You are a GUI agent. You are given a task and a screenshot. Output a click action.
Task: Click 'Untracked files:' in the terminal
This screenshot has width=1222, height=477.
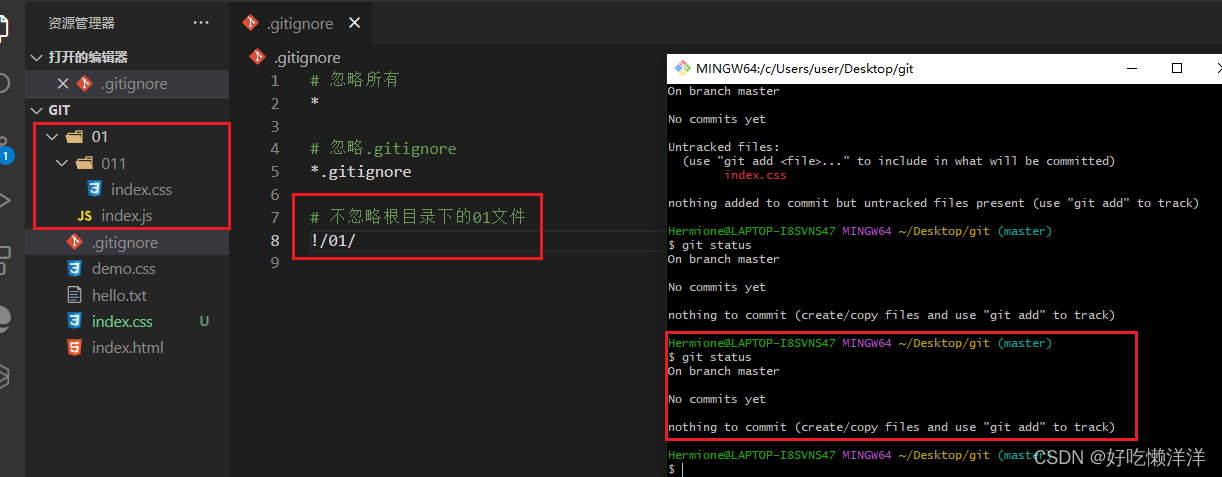pyautogui.click(x=724, y=147)
